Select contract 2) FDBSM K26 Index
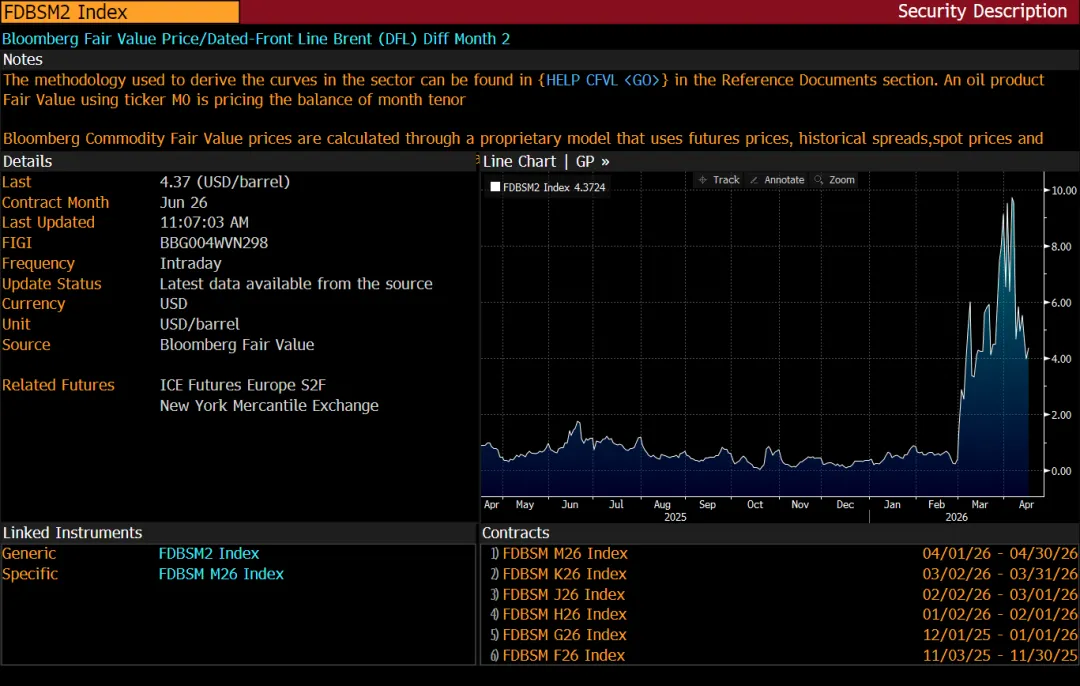The height and width of the screenshot is (686, 1080). click(x=559, y=574)
